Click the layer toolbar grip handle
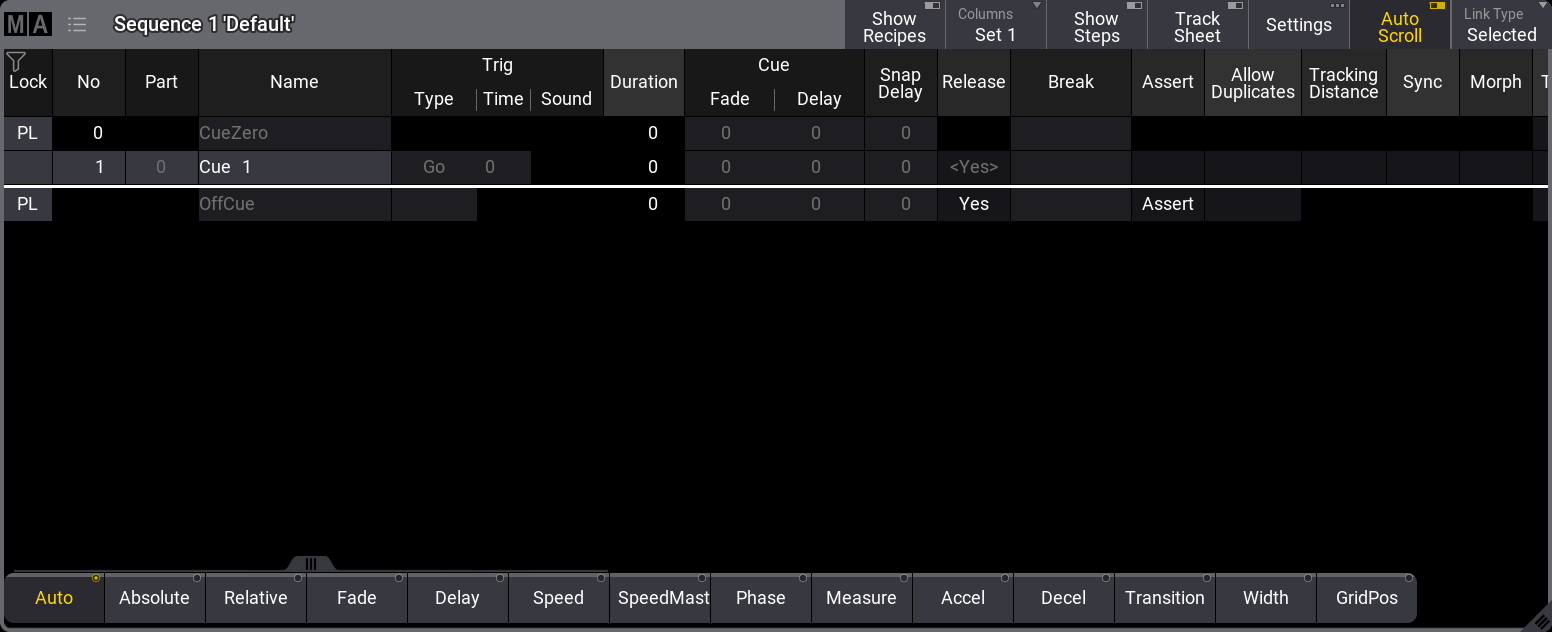Image resolution: width=1552 pixels, height=632 pixels. pyautogui.click(x=311, y=564)
